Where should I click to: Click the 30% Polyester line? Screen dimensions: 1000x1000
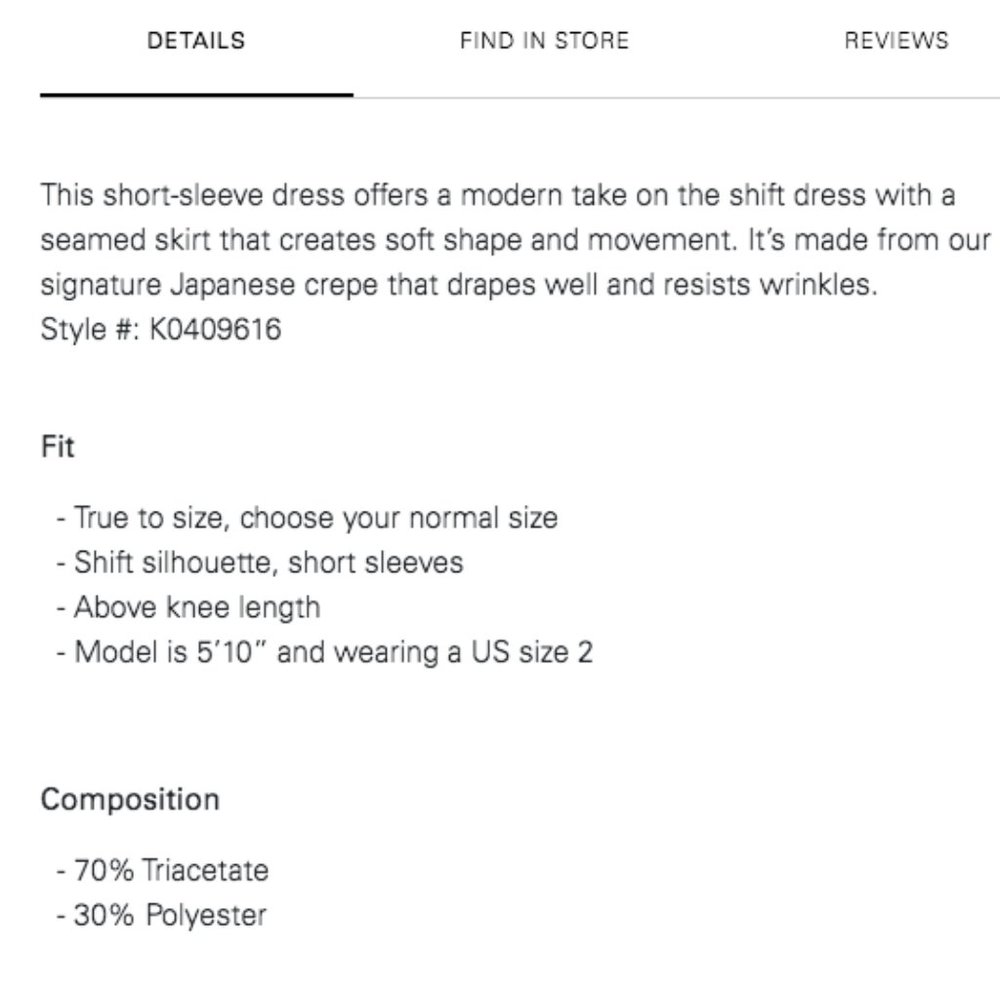click(161, 915)
